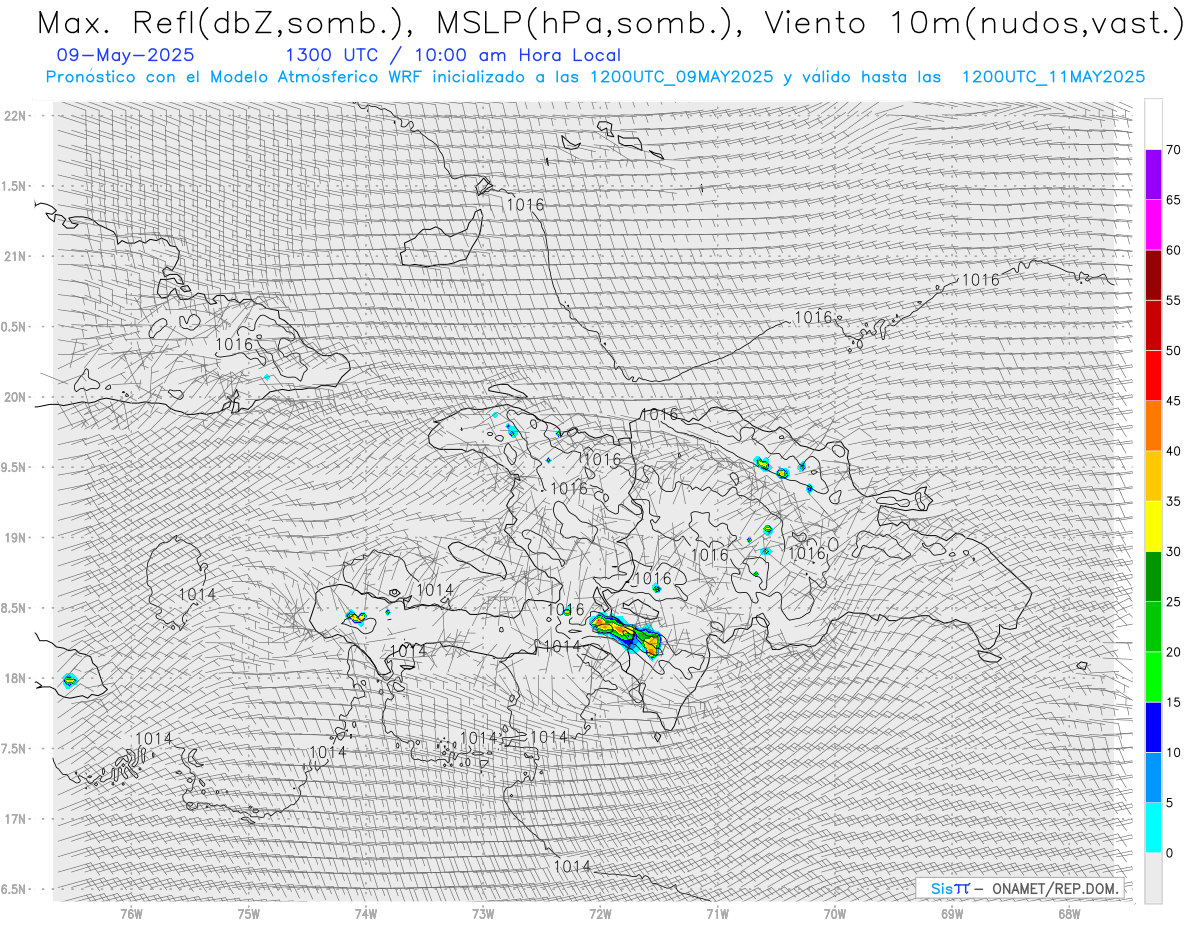
Task: Click the chart title starting Max. Refl(dbZ,somb.)
Action: (610, 22)
